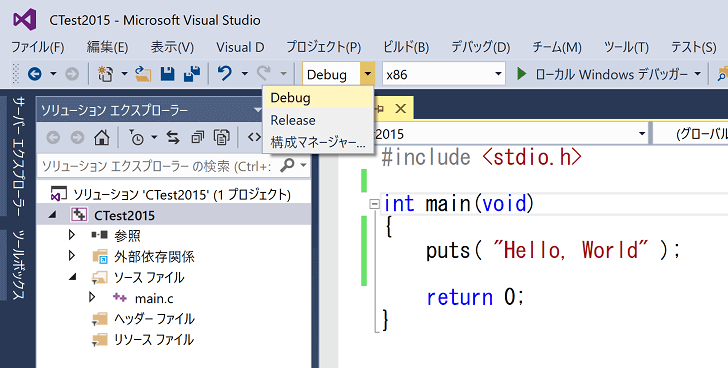Collapse the Debug configuration dropdown

(367, 74)
